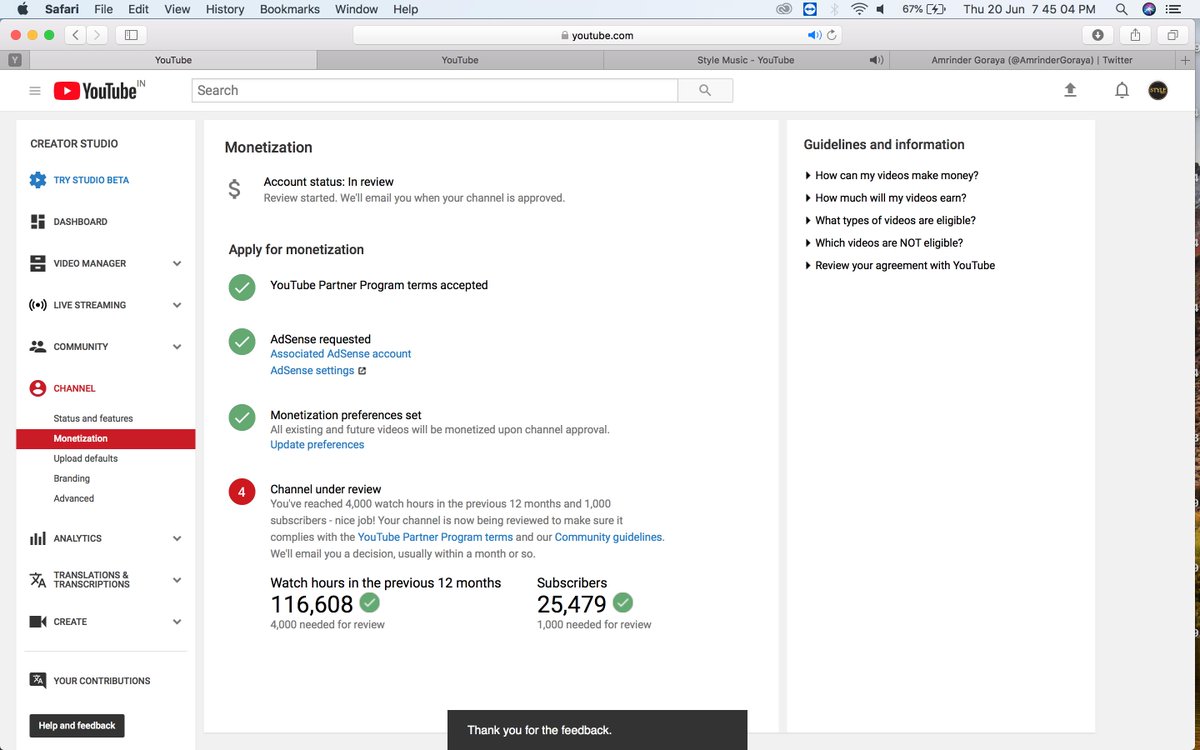This screenshot has height=750, width=1200.
Task: Expand Translations & Transcriptions chevron
Action: 177,580
